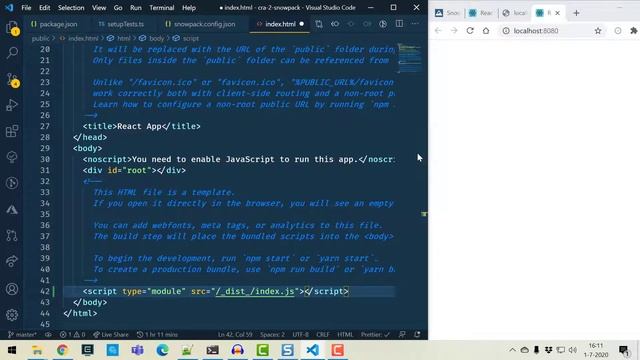Click 'Ln 42, Col 59' cursor position

pyautogui.click(x=235, y=335)
